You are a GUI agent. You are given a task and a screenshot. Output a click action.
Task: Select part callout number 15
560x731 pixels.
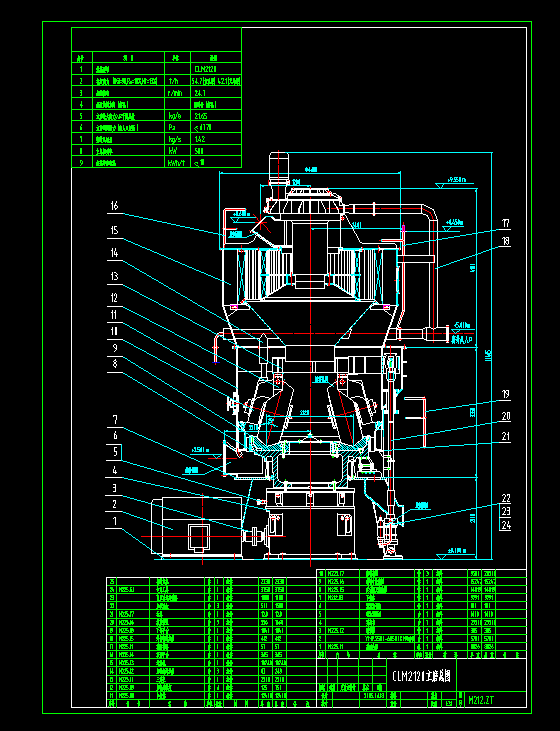coord(114,230)
